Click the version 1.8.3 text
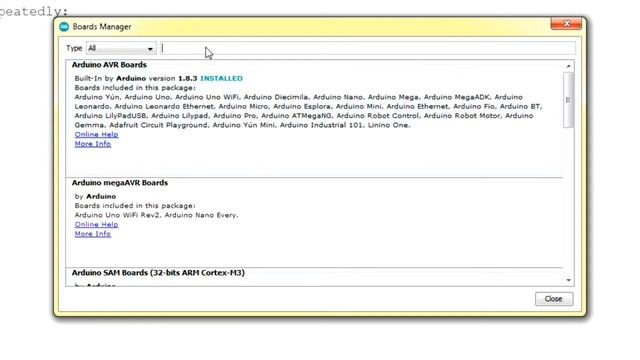 pyautogui.click(x=173, y=78)
